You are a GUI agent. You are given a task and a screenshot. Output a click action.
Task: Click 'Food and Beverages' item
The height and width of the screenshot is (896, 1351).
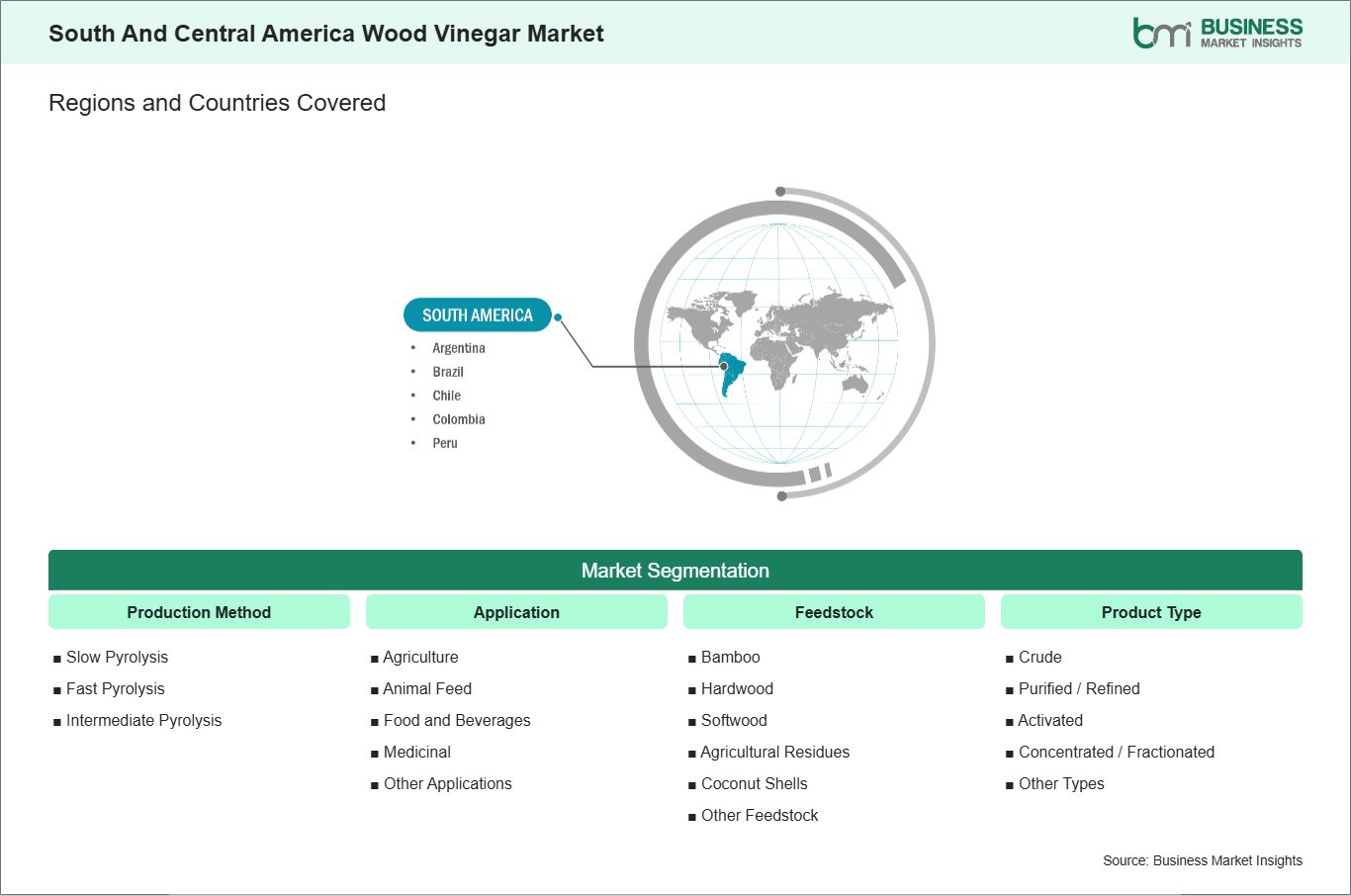pos(457,720)
